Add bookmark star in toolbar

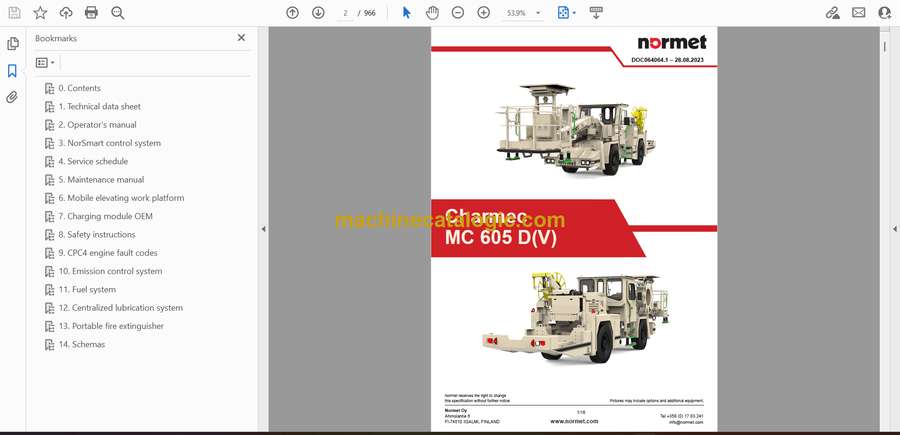(x=40, y=13)
